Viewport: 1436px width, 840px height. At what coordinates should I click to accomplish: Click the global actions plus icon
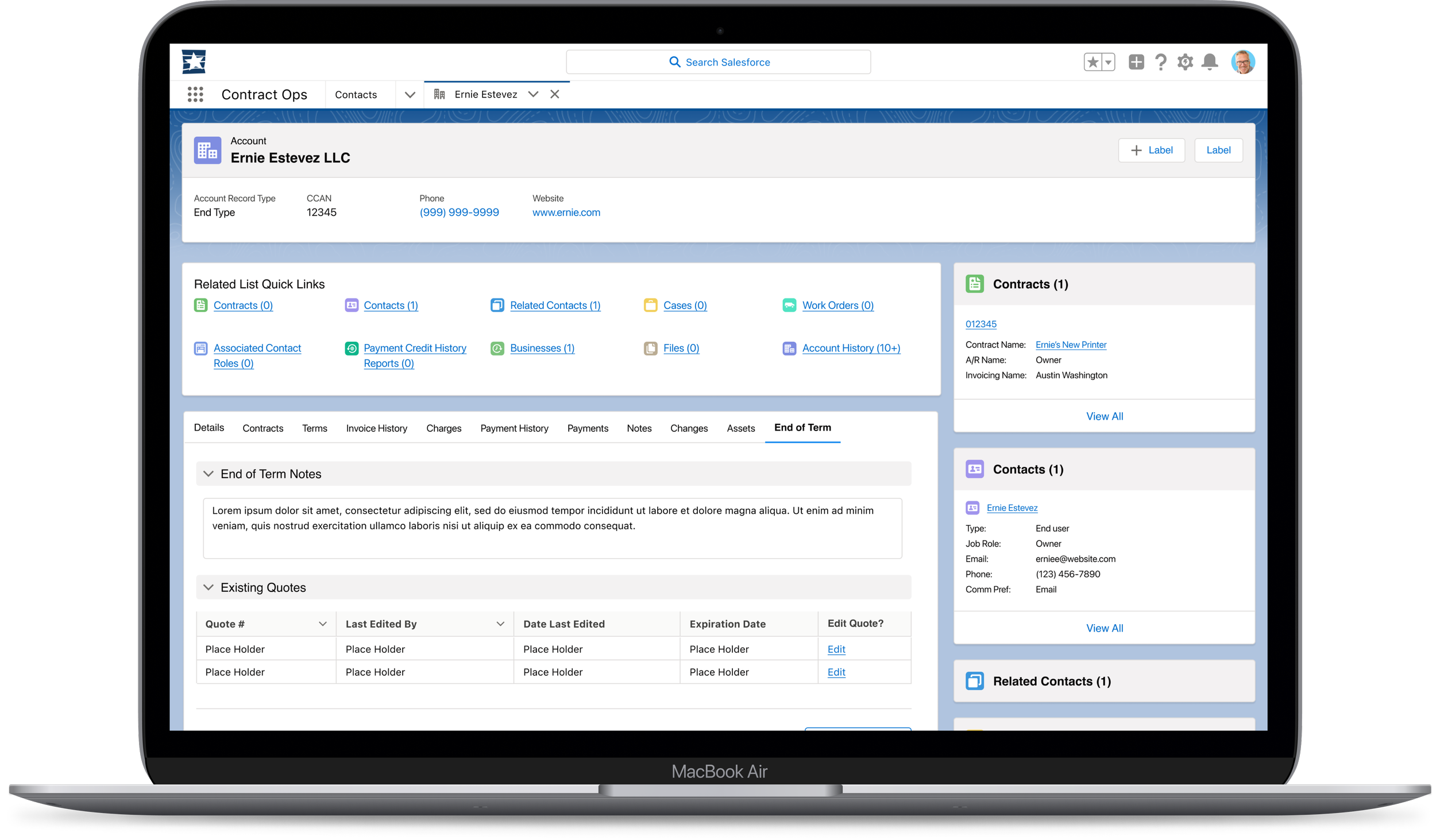(x=1136, y=62)
